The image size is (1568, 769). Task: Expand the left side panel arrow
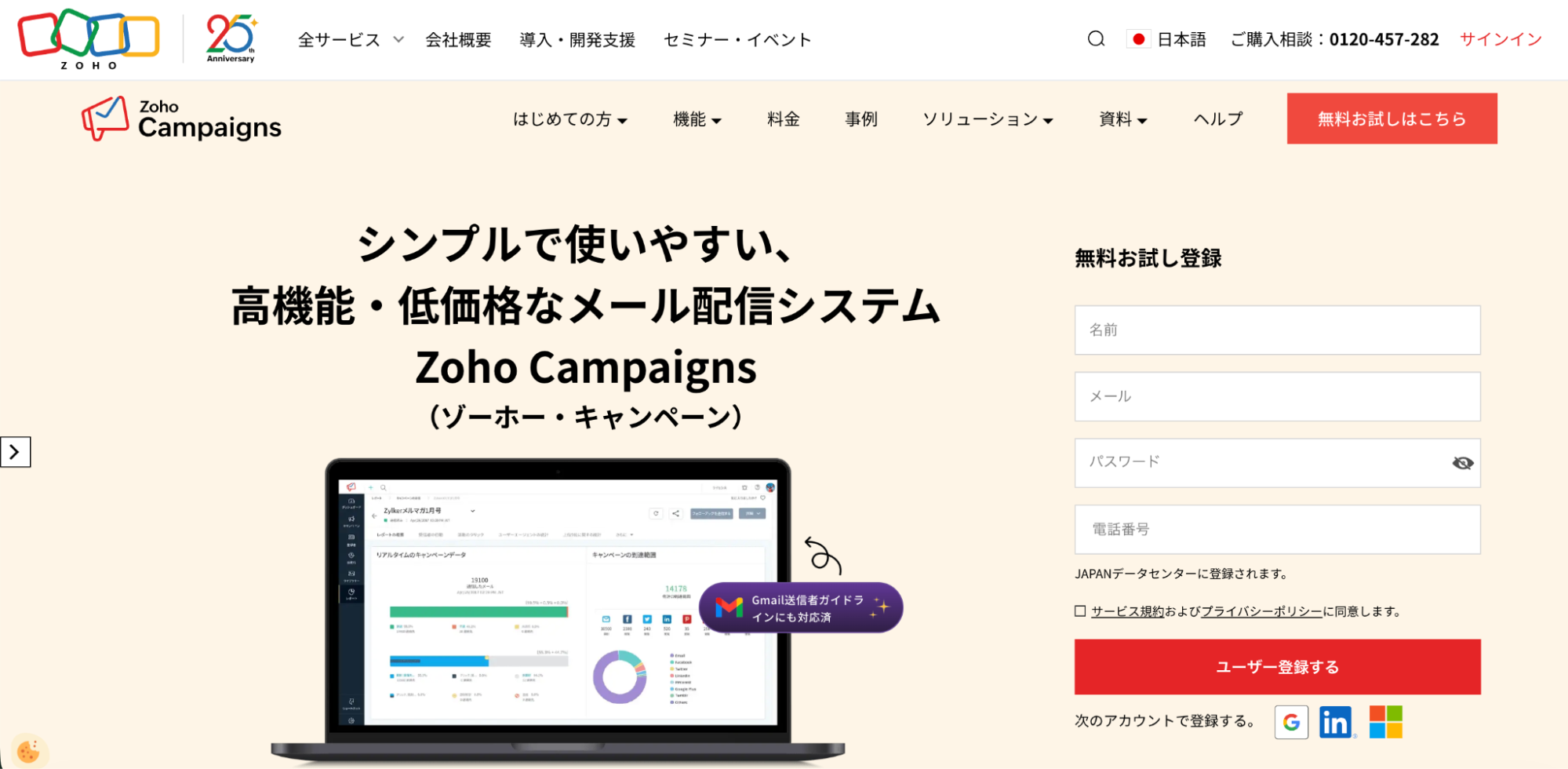(15, 452)
